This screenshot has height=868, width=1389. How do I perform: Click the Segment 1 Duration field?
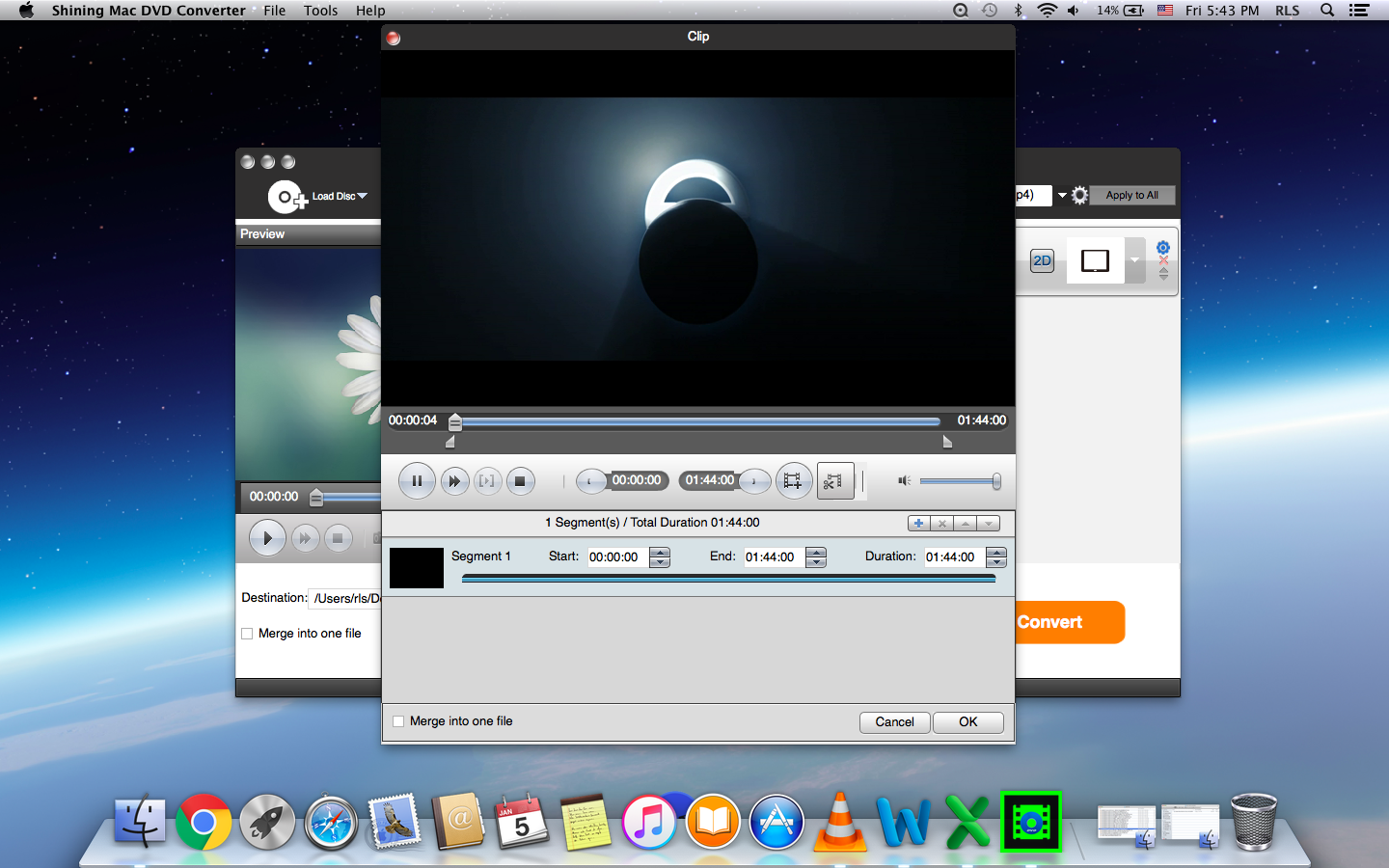point(954,556)
